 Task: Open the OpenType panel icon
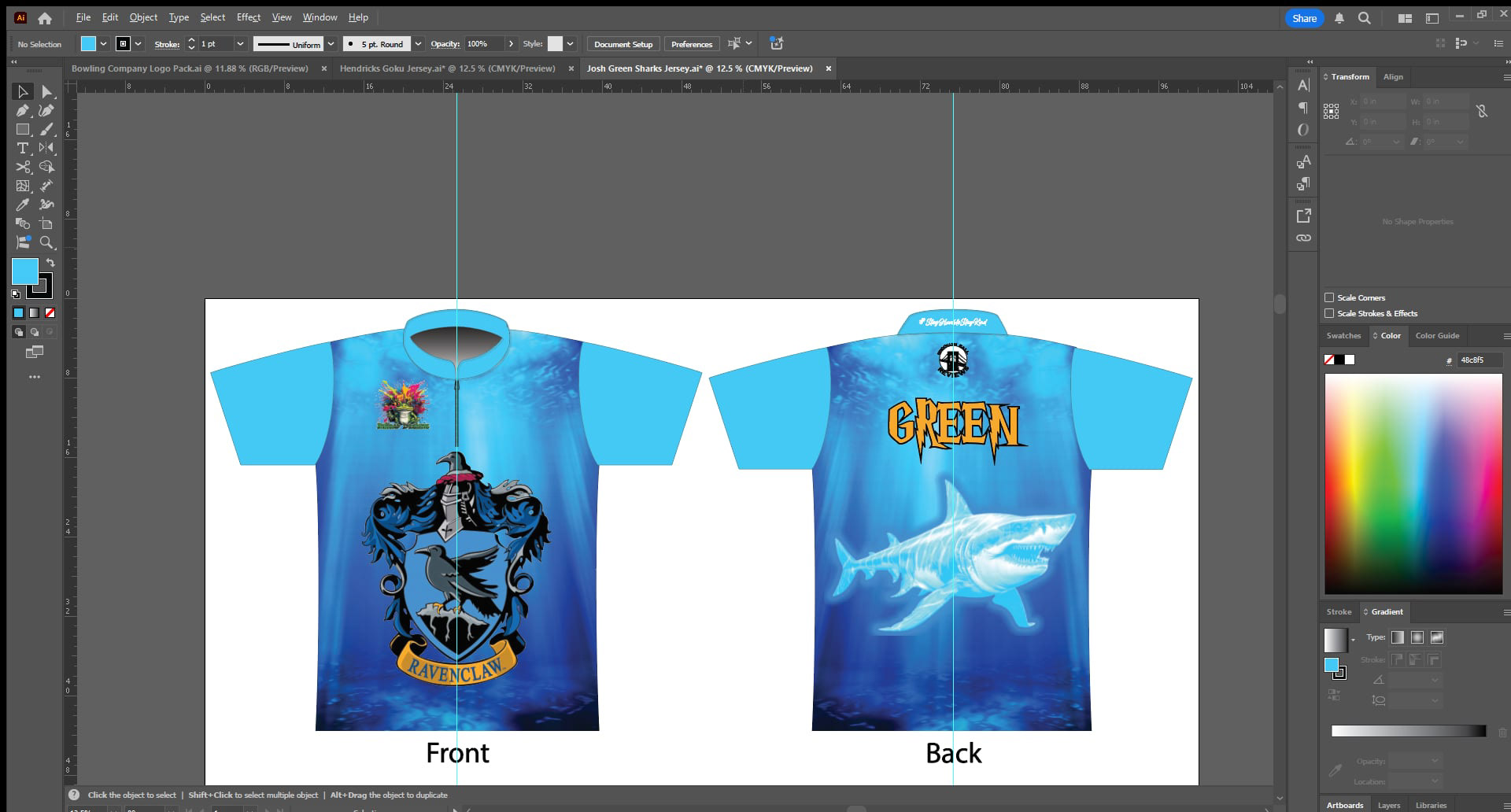tap(1303, 129)
